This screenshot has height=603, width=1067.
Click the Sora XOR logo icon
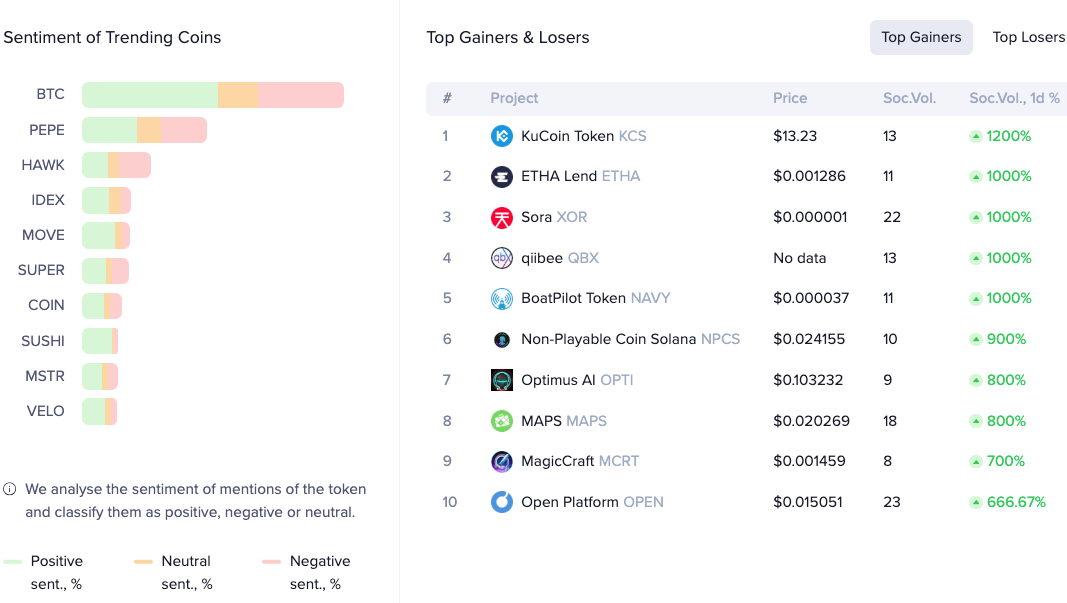coord(502,217)
